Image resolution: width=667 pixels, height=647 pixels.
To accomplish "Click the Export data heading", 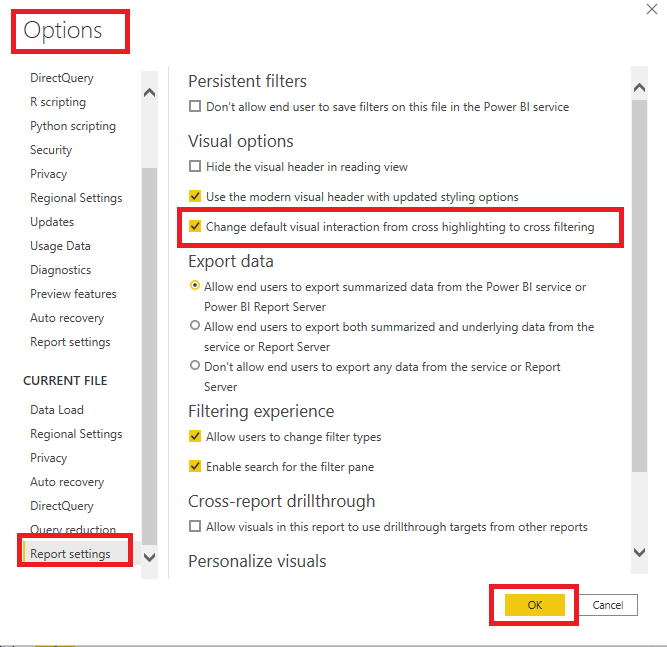I will coord(231,261).
